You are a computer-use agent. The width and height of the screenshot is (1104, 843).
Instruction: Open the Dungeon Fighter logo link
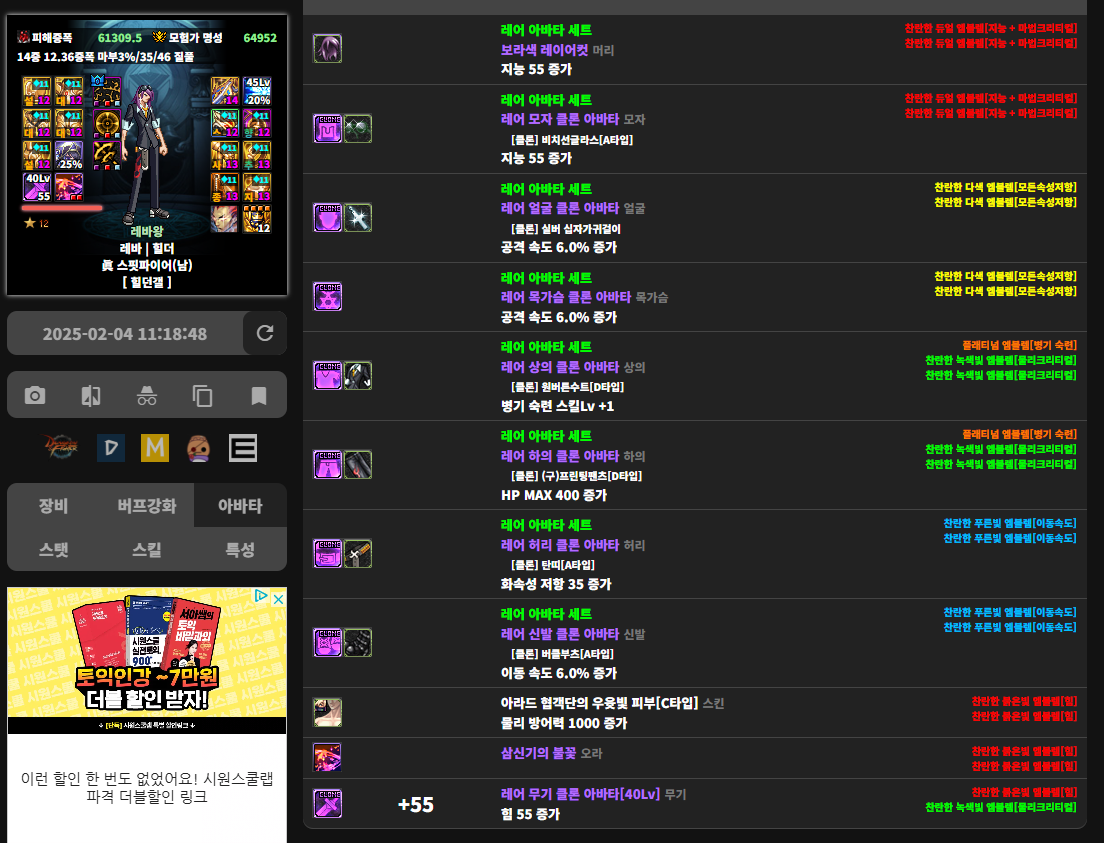coord(62,448)
